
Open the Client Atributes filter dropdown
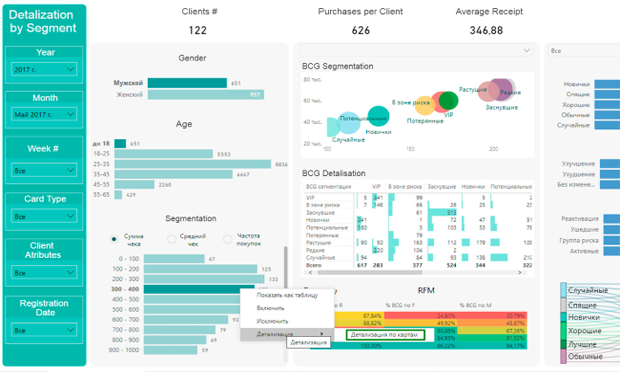(x=44, y=273)
